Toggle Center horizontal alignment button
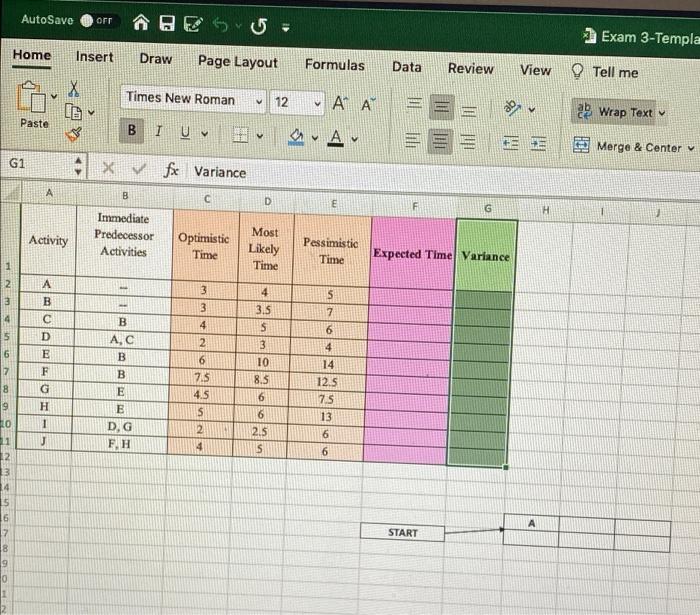The image size is (700, 615). pos(440,142)
